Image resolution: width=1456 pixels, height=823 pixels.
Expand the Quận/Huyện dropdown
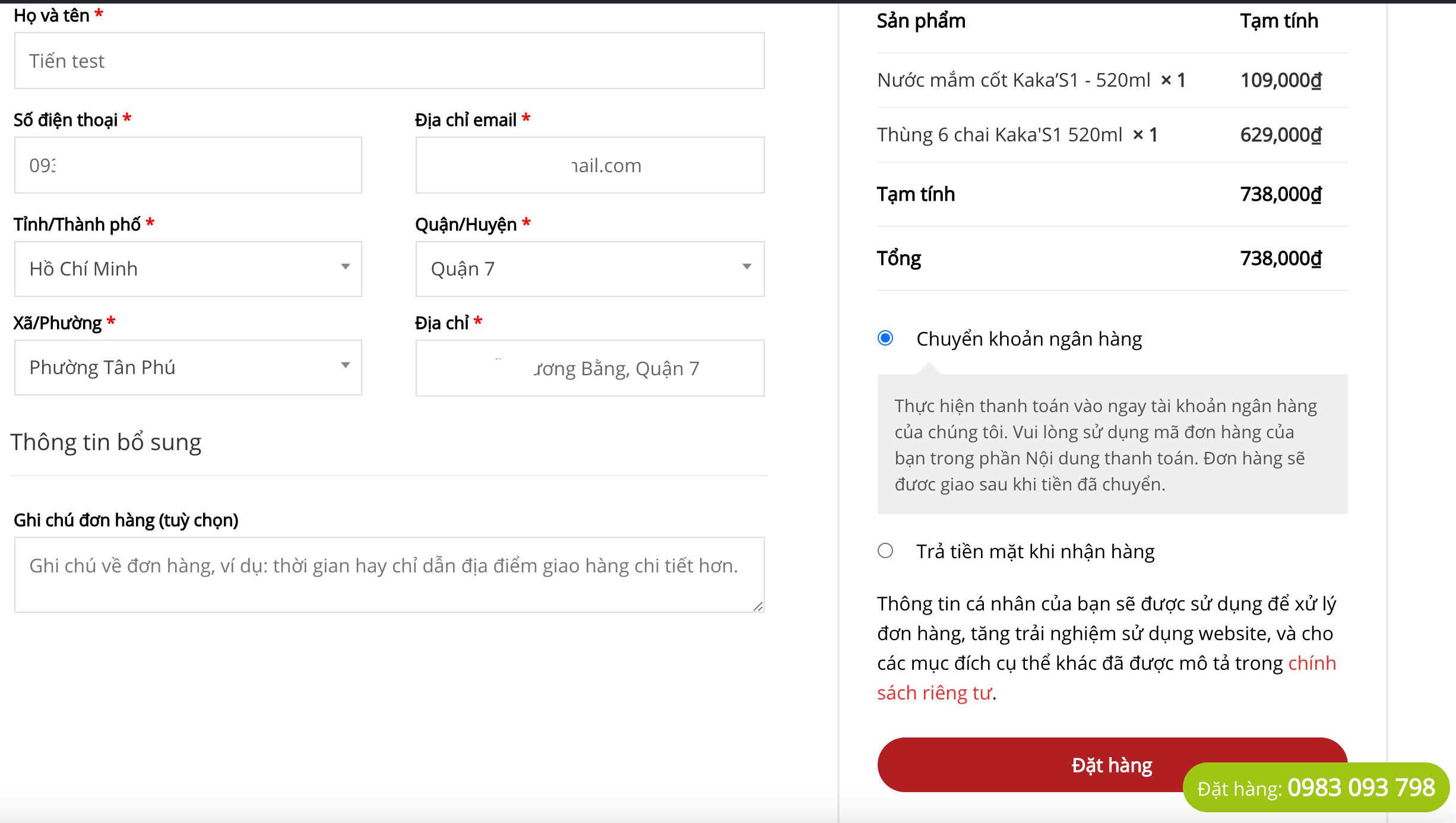pos(589,269)
